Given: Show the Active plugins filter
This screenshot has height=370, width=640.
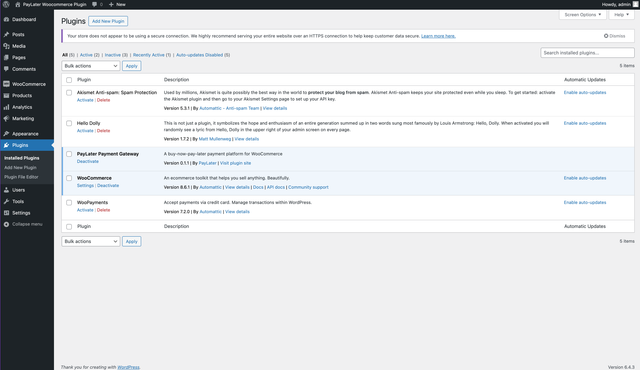Looking at the screenshot, I should (x=86, y=55).
